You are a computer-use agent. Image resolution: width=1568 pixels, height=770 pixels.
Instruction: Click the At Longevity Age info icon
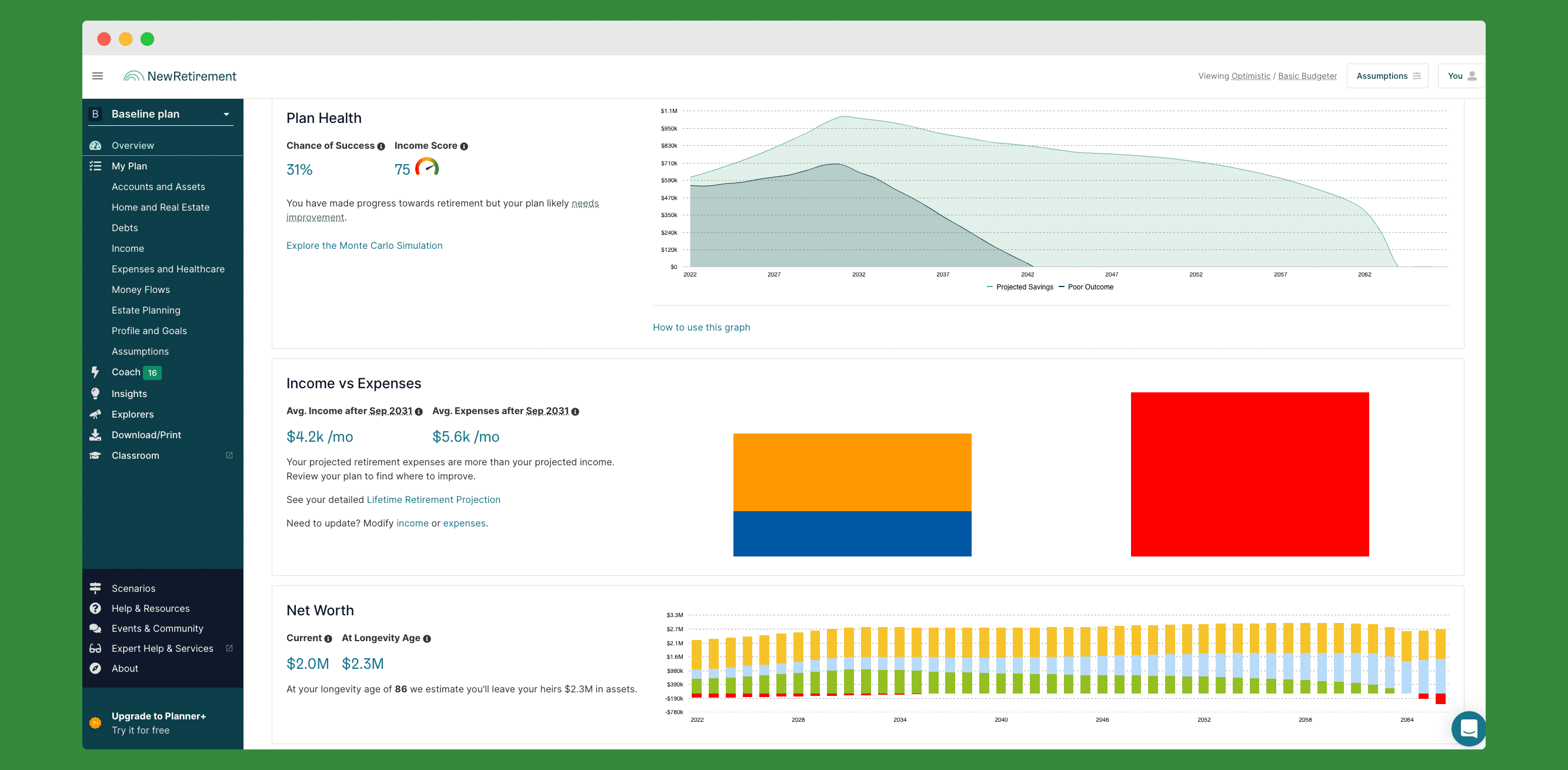point(426,638)
